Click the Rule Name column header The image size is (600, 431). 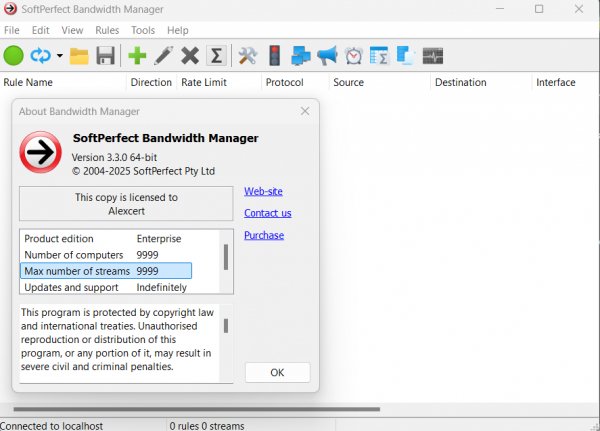pos(63,82)
